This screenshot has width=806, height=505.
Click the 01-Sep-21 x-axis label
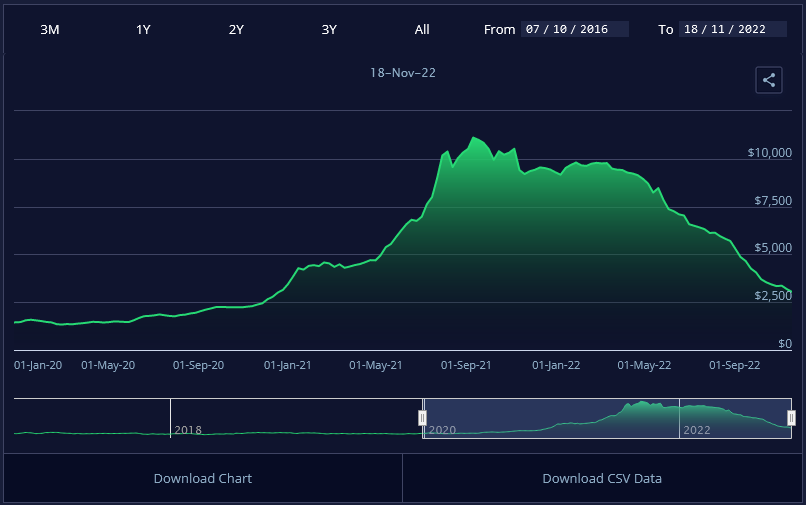click(466, 365)
